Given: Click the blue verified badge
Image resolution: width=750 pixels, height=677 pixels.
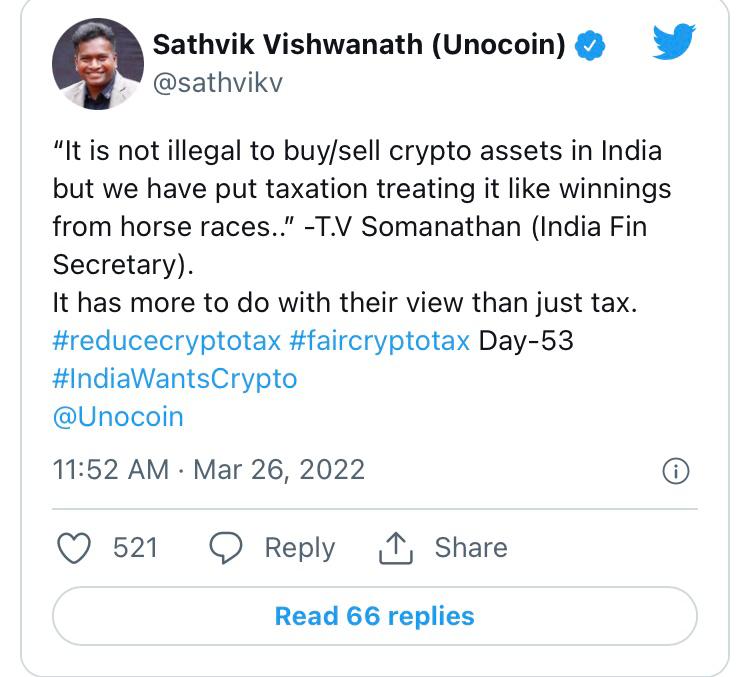Looking at the screenshot, I should (x=592, y=45).
